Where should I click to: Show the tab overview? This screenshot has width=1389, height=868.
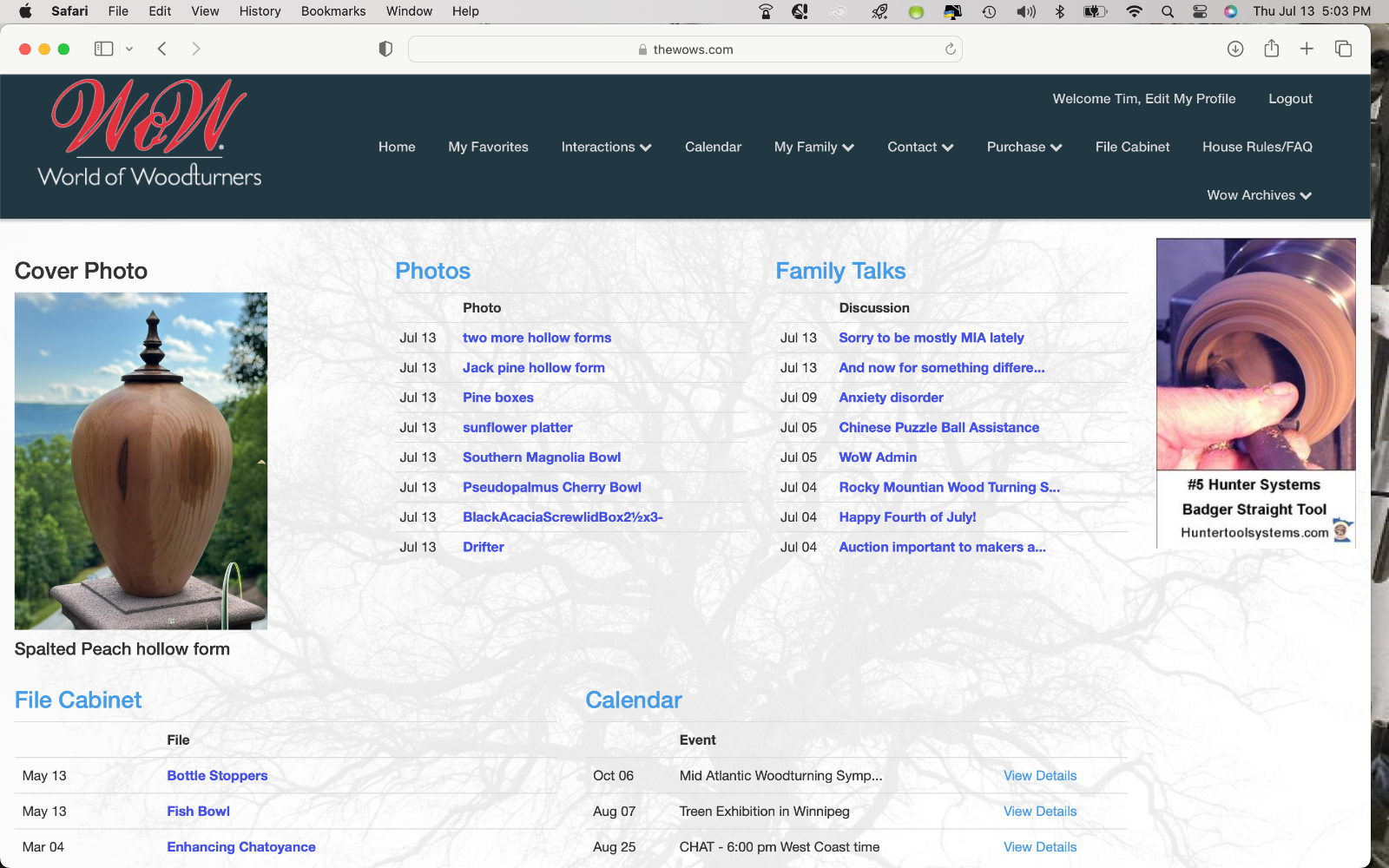click(x=1343, y=49)
